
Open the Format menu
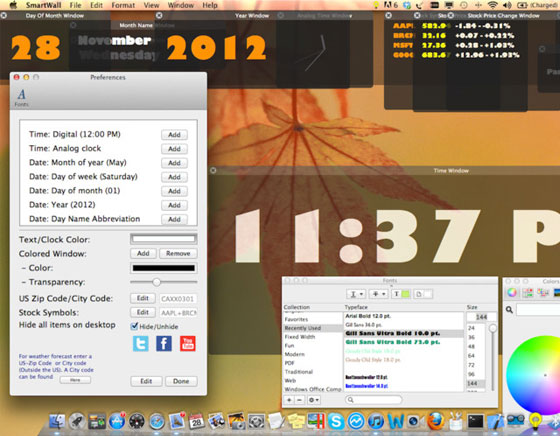[123, 5]
